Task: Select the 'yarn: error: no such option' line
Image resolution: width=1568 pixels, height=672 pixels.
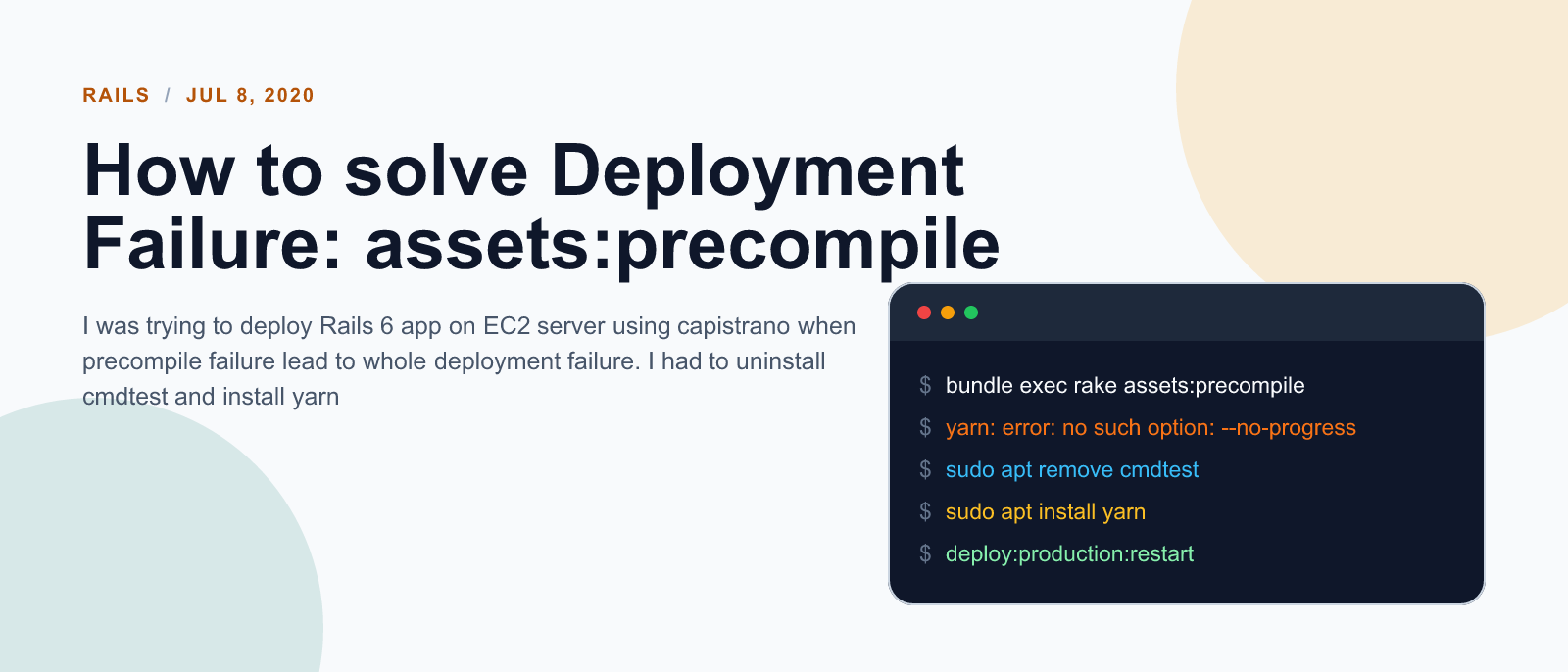Action: click(x=1151, y=428)
